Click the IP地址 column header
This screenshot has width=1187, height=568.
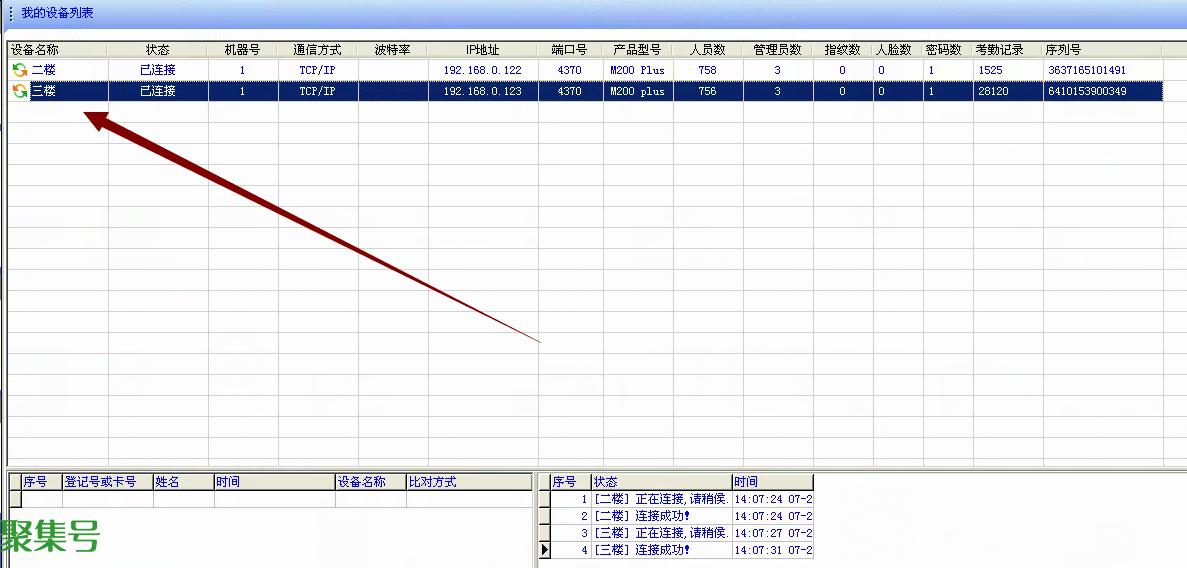click(482, 49)
